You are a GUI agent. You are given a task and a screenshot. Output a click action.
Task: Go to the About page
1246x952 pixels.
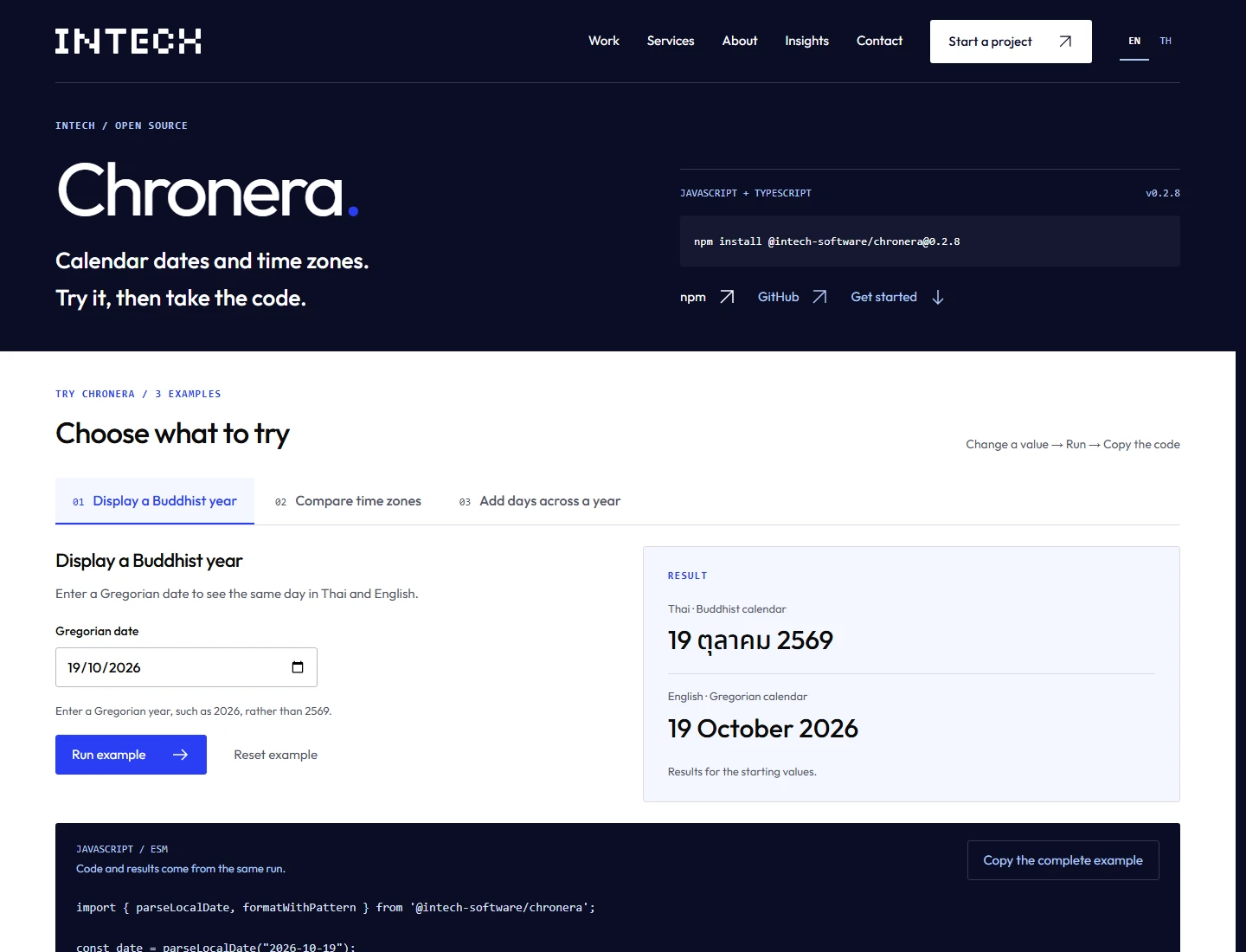point(740,41)
